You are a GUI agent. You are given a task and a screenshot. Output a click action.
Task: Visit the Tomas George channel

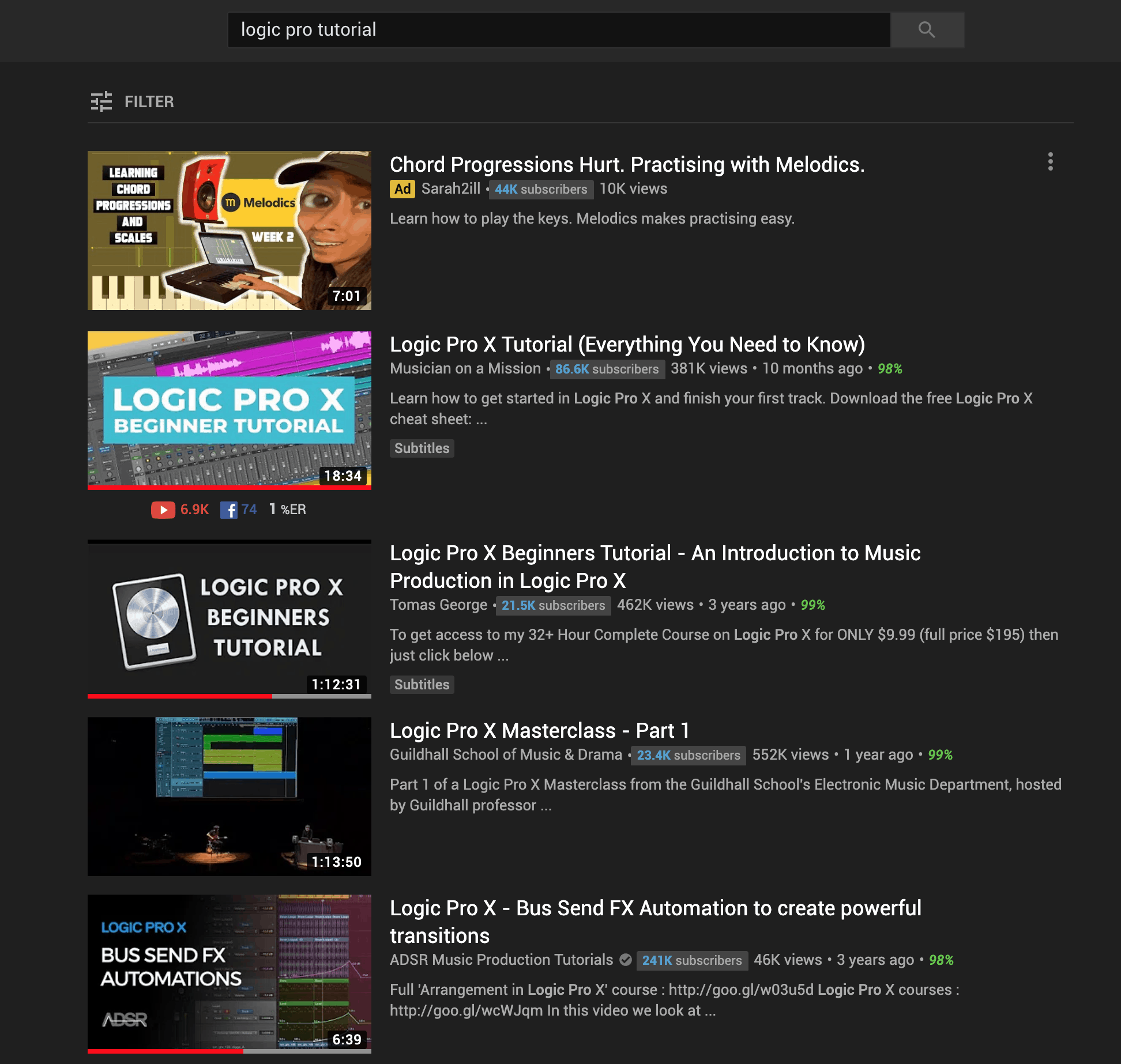tap(439, 605)
